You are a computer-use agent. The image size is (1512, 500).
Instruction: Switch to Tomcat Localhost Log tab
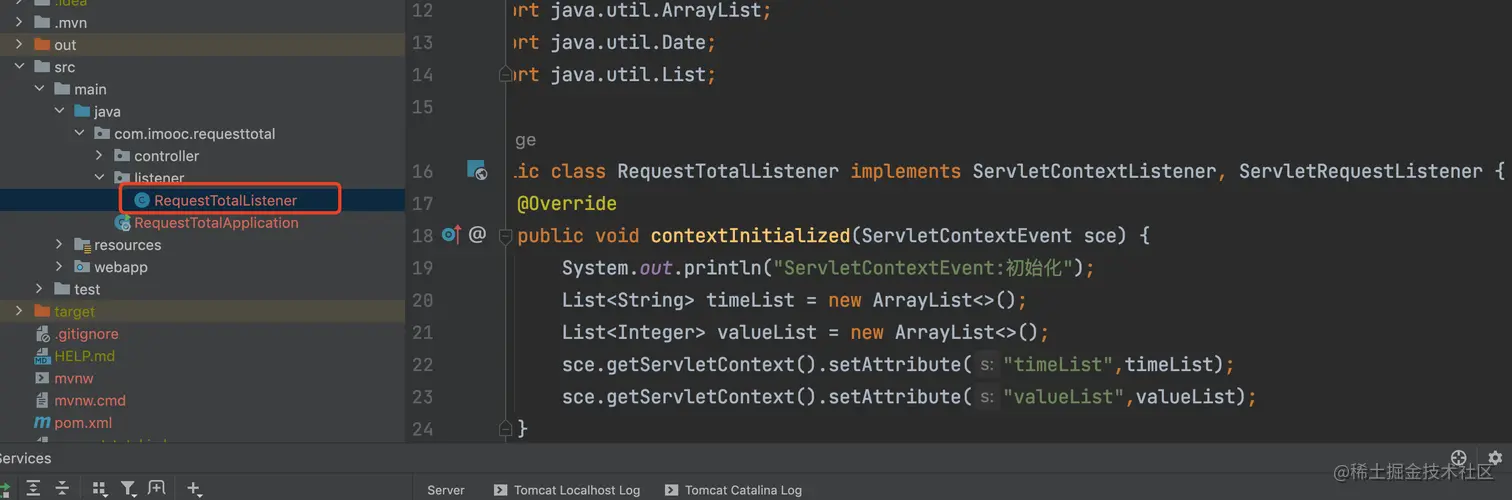pyautogui.click(x=567, y=490)
